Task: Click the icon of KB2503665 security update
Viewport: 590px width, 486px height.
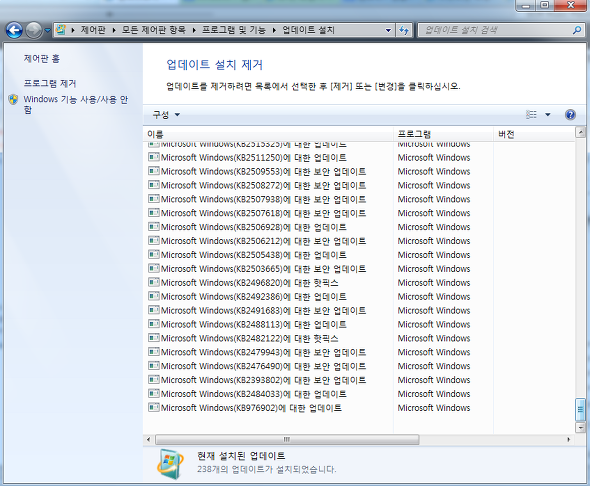Action: pyautogui.click(x=154, y=269)
